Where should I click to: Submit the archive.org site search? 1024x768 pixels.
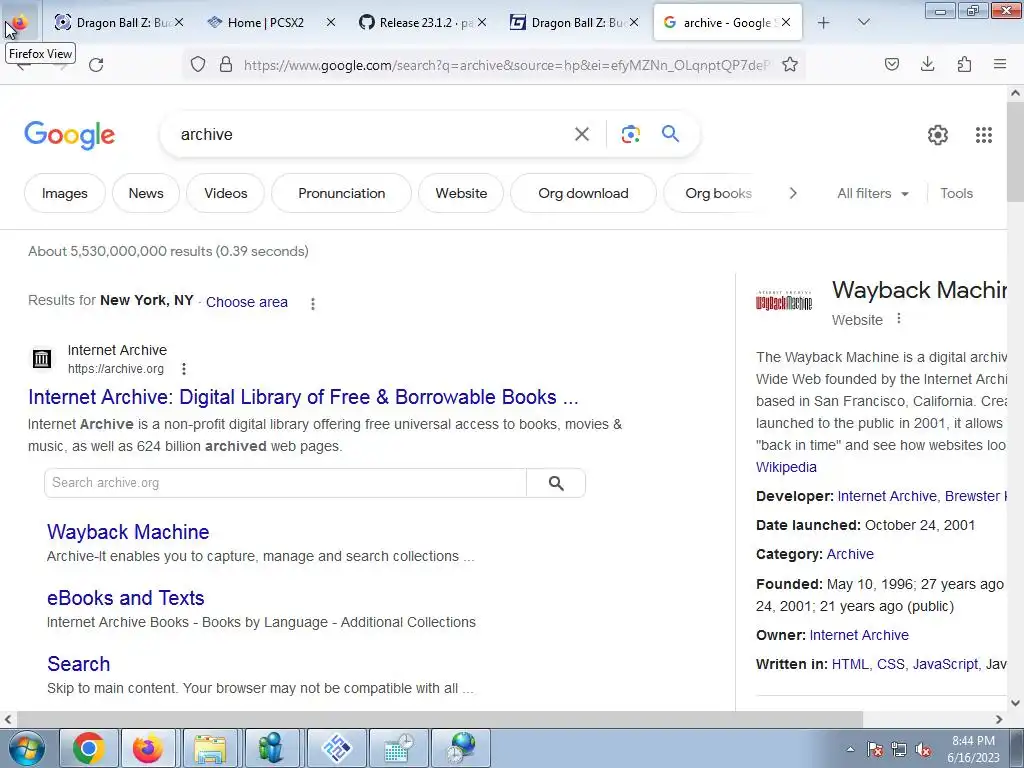556,483
